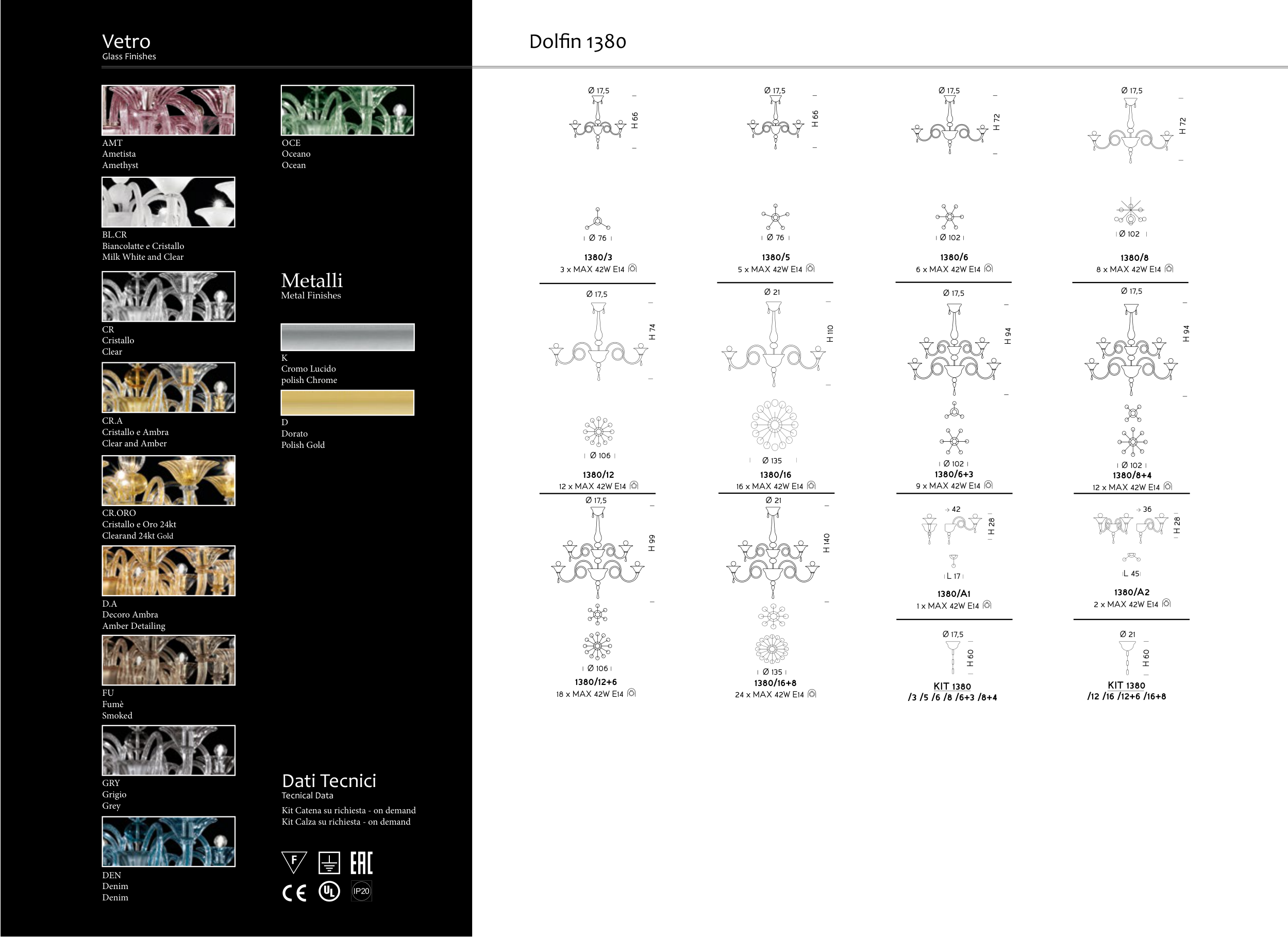The width and height of the screenshot is (1288, 937).
Task: Click the earth ground symbol icon
Action: 329,863
